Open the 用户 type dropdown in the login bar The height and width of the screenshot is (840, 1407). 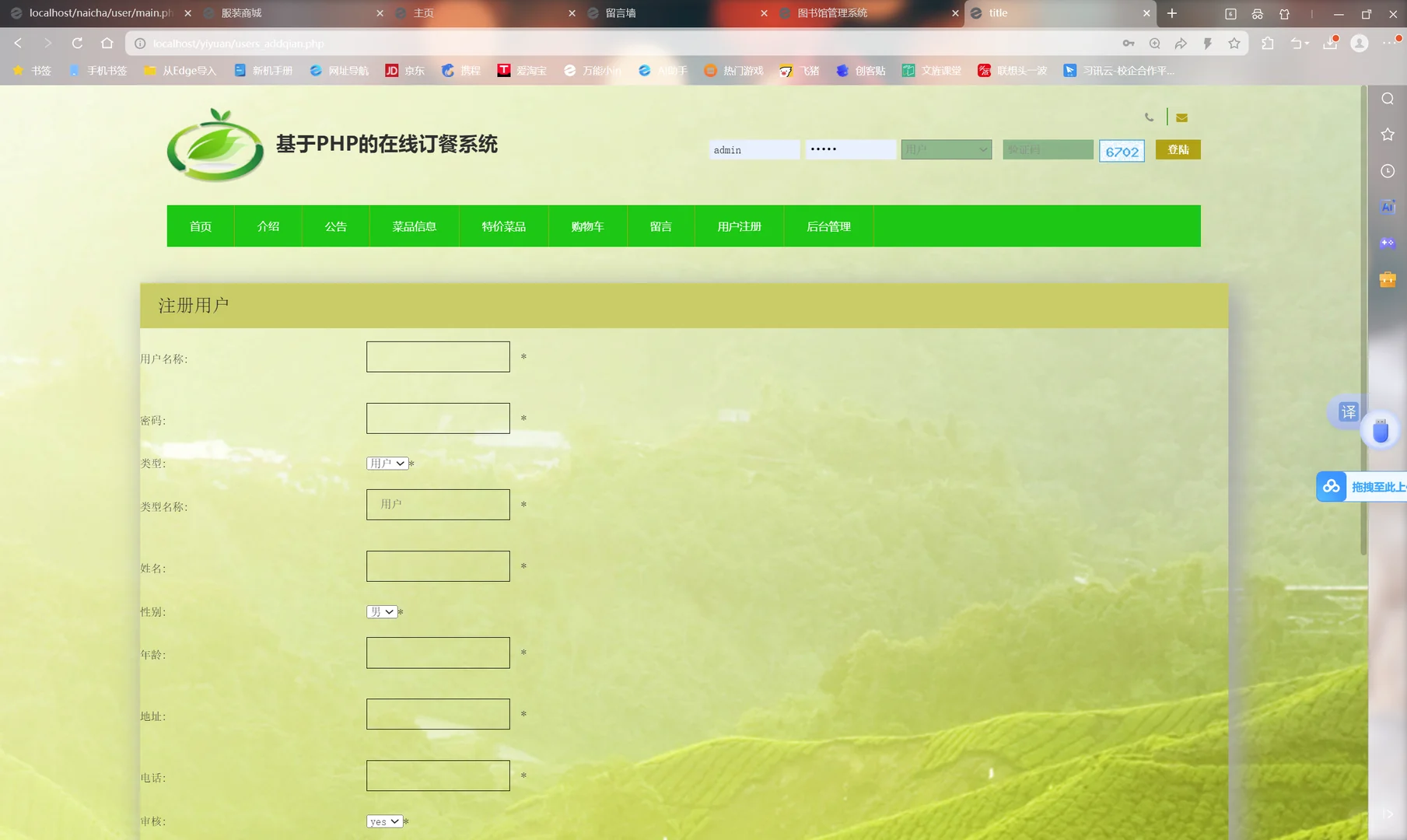coord(946,149)
